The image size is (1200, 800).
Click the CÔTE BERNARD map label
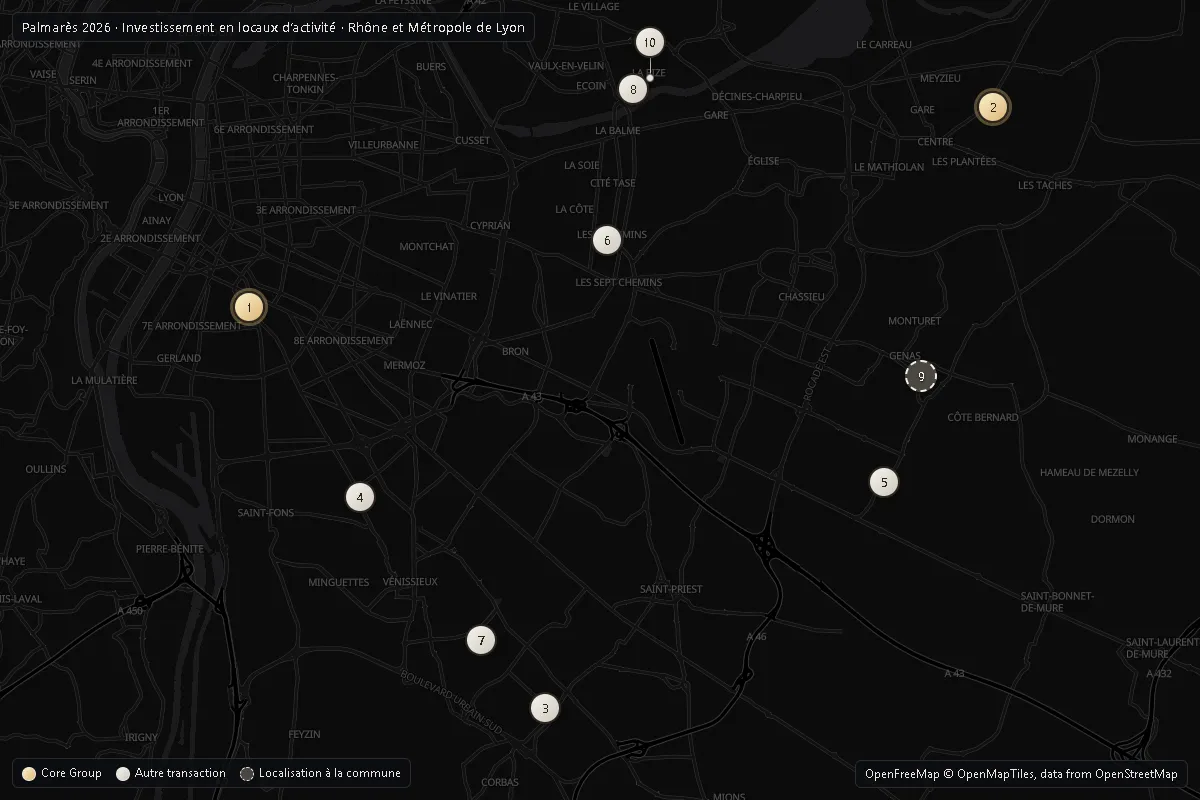click(983, 418)
